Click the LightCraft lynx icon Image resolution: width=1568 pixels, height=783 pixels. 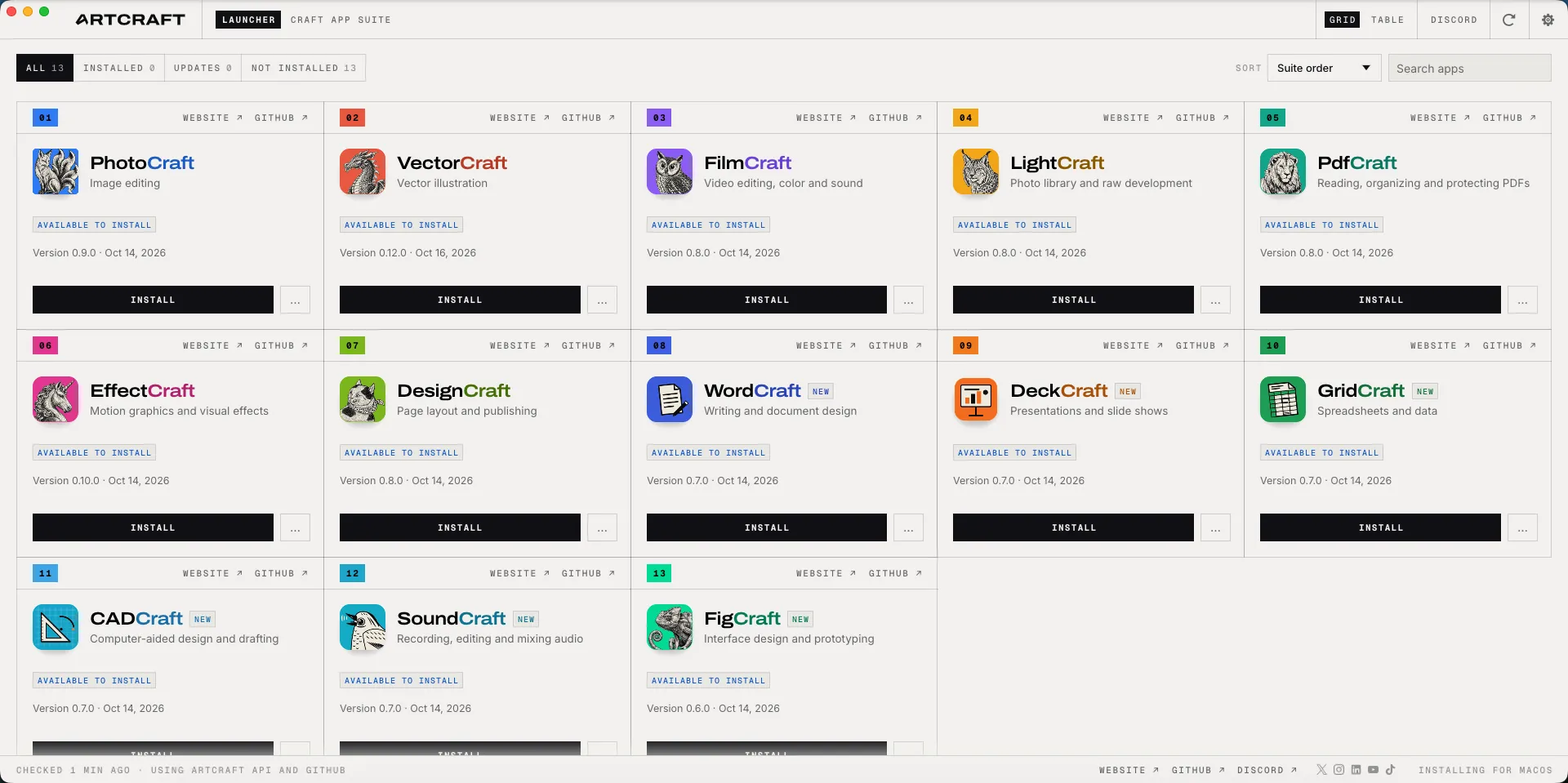point(976,171)
